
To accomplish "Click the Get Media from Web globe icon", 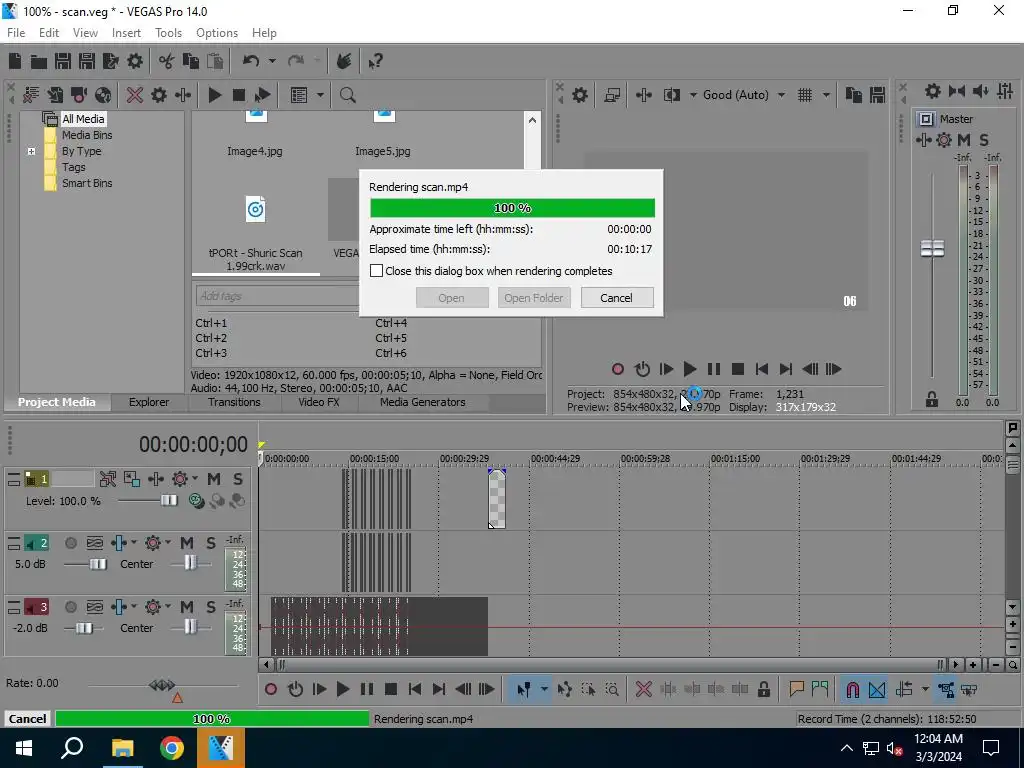I will click(103, 95).
